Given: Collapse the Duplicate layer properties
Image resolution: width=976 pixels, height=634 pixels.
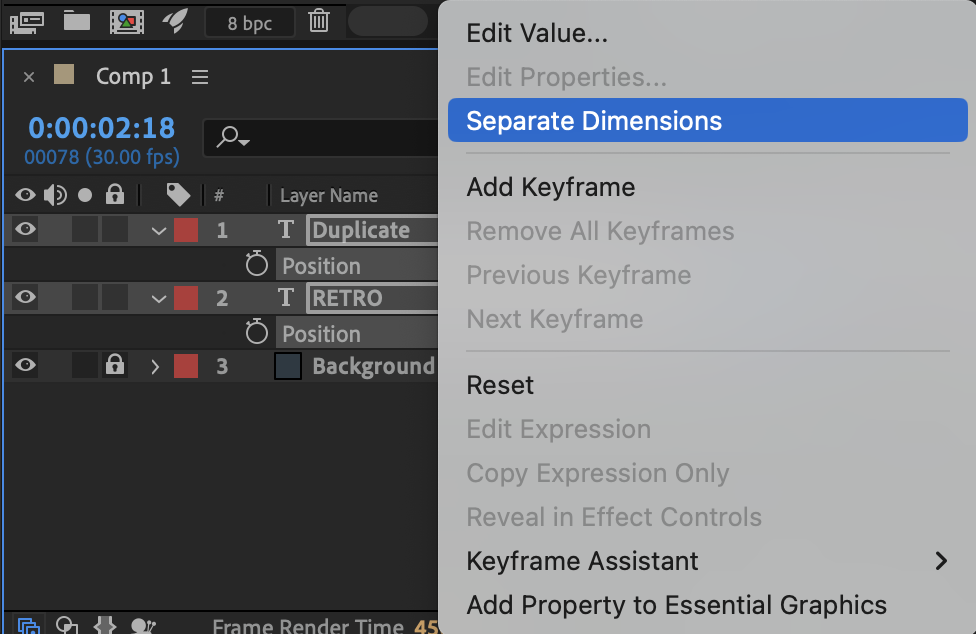Looking at the screenshot, I should point(158,231).
